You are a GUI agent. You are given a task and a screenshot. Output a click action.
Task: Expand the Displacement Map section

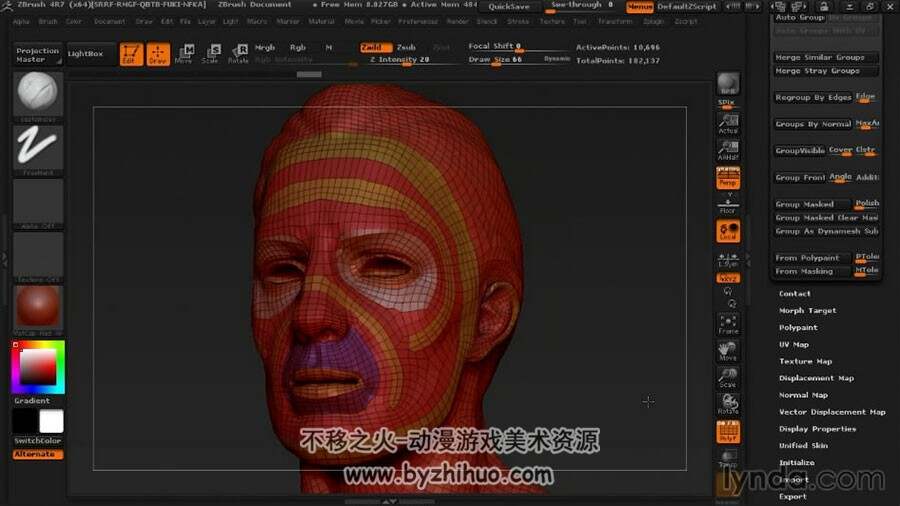point(816,378)
